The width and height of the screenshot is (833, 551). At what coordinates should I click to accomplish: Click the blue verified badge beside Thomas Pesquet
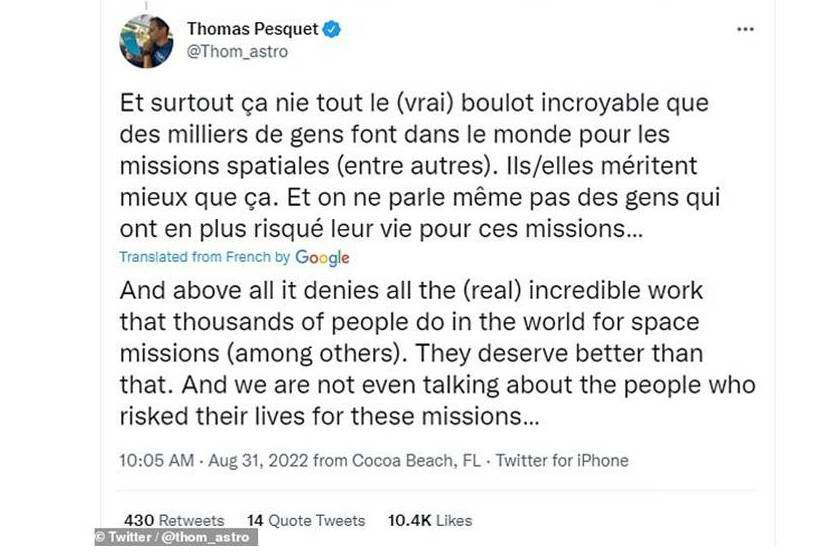pos(331,30)
